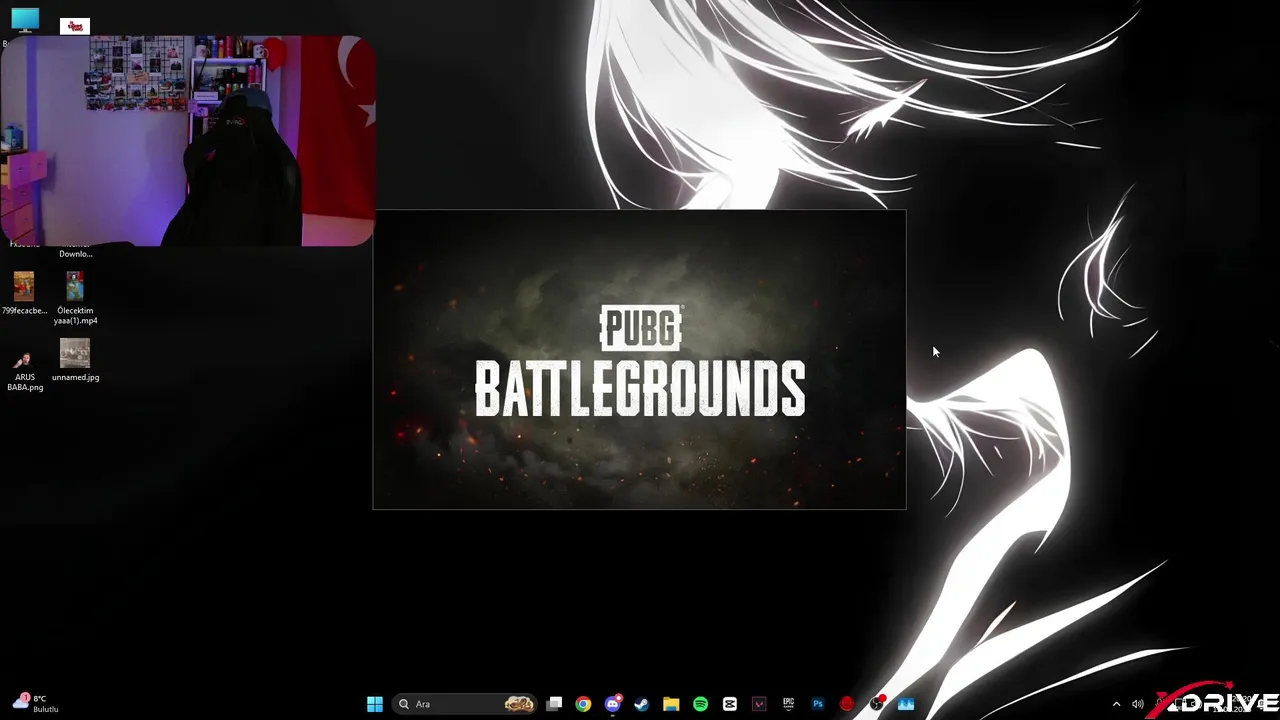The width and height of the screenshot is (1280, 720).
Task: Click the PUBG Battlegrounds splash screen
Action: [x=640, y=360]
